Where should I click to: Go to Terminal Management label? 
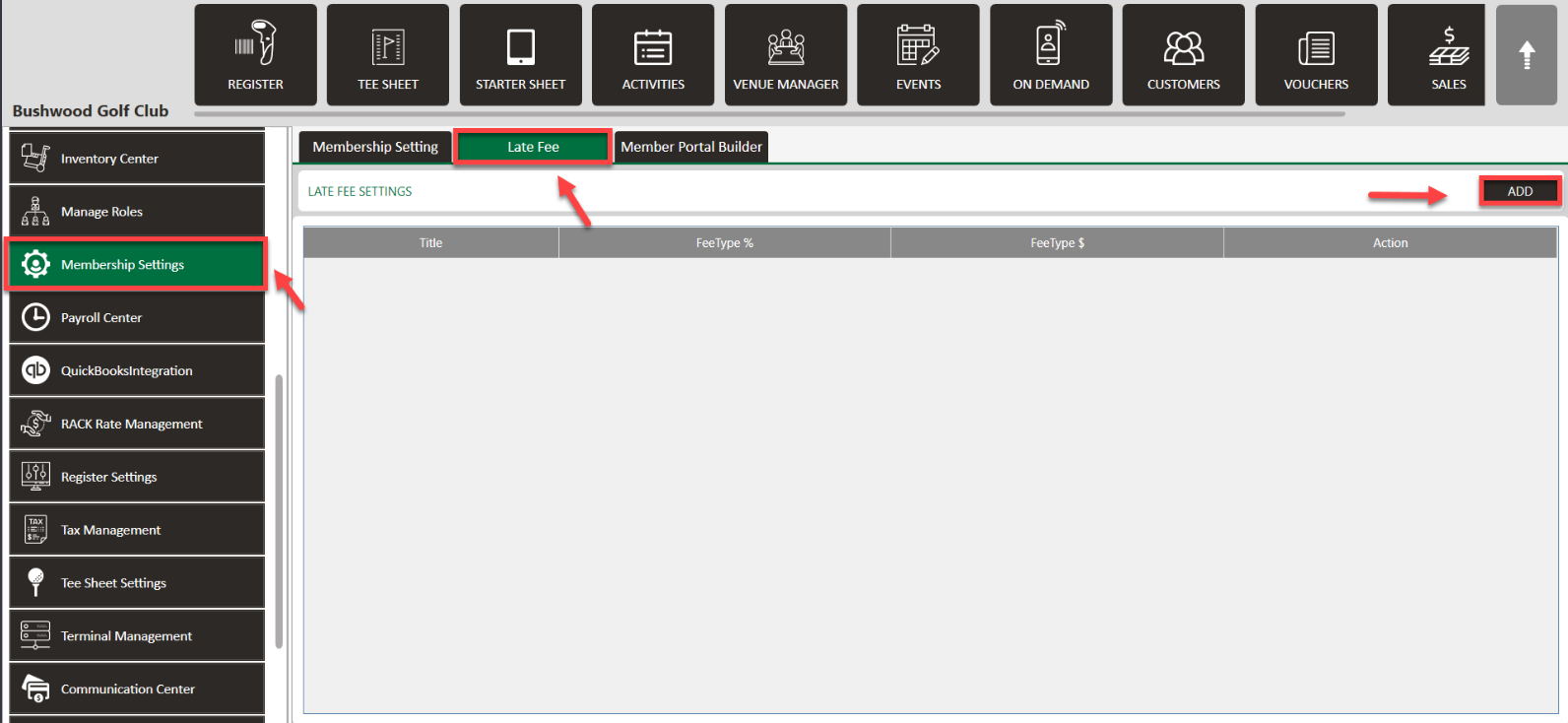pyautogui.click(x=126, y=636)
